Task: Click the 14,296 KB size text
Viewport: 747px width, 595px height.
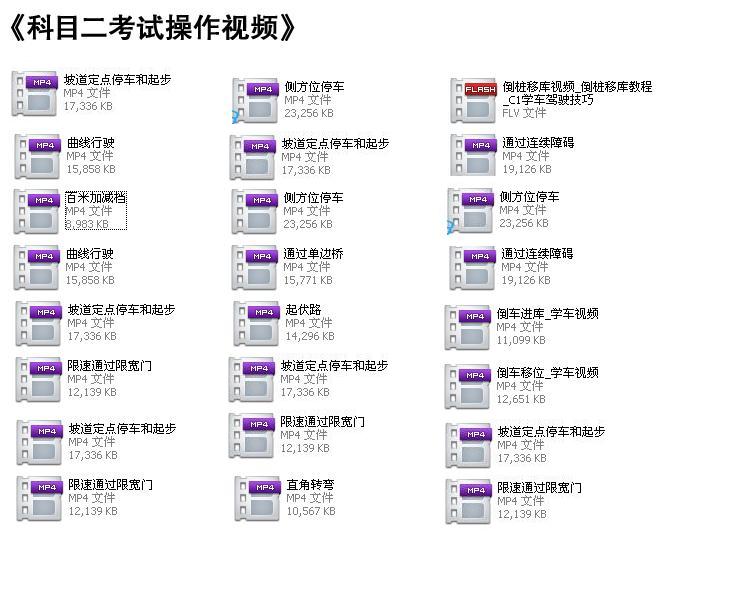Action: point(310,336)
